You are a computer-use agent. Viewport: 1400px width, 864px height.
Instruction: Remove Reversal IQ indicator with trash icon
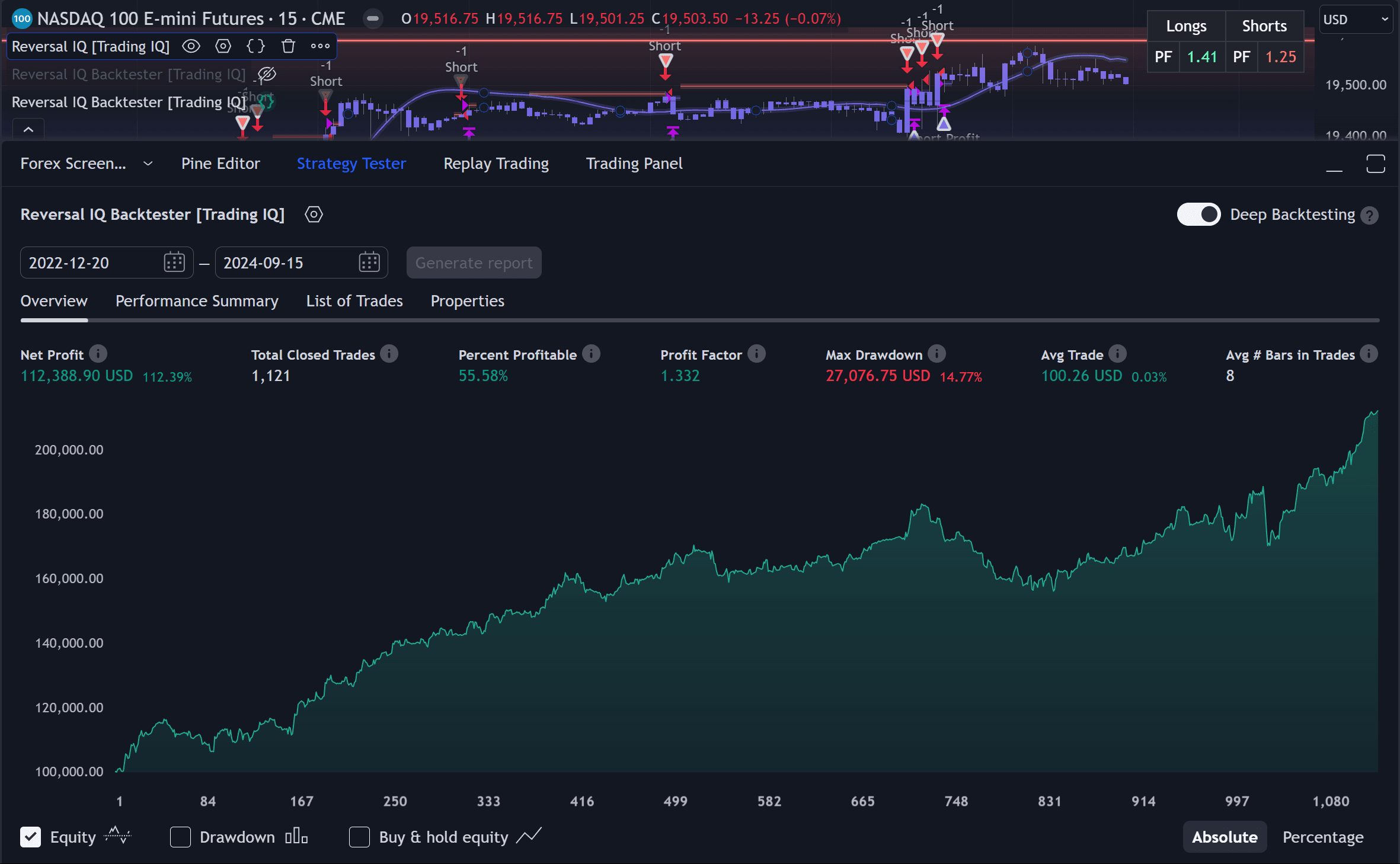click(x=288, y=46)
